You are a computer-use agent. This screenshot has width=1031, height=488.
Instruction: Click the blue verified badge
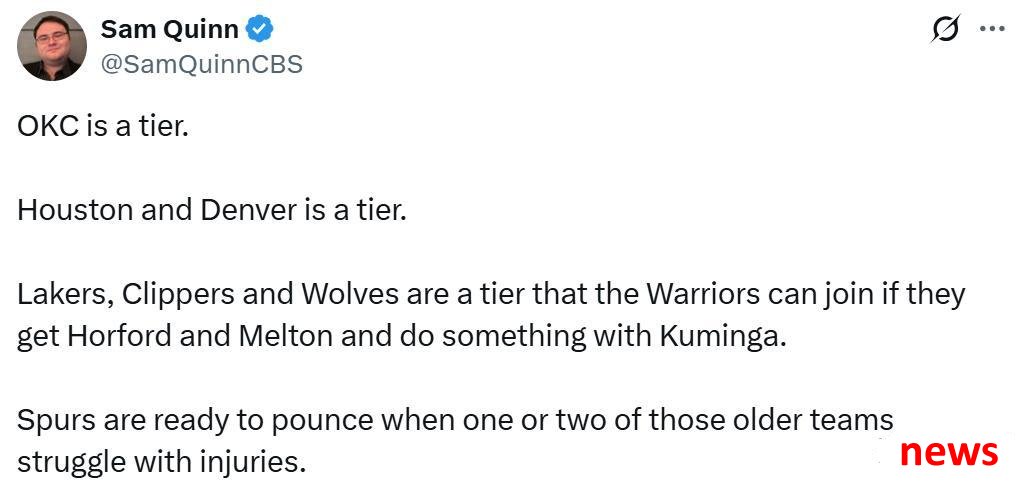pos(259,30)
